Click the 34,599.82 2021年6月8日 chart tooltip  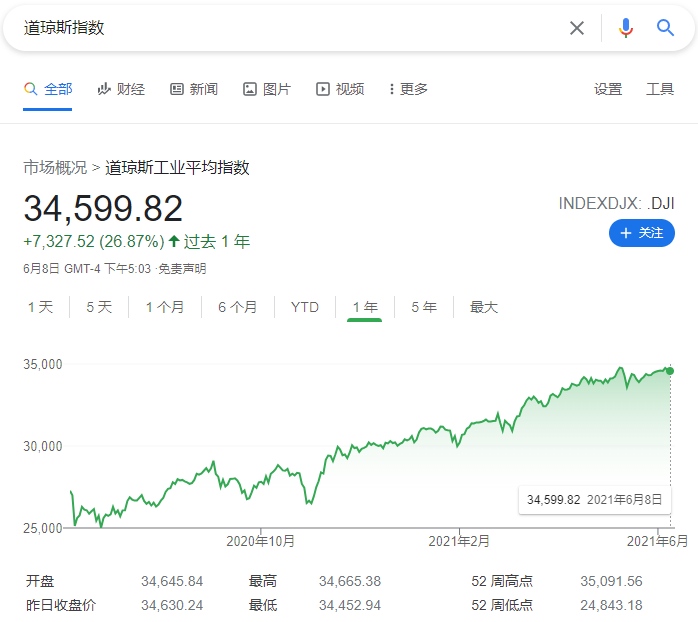(595, 500)
